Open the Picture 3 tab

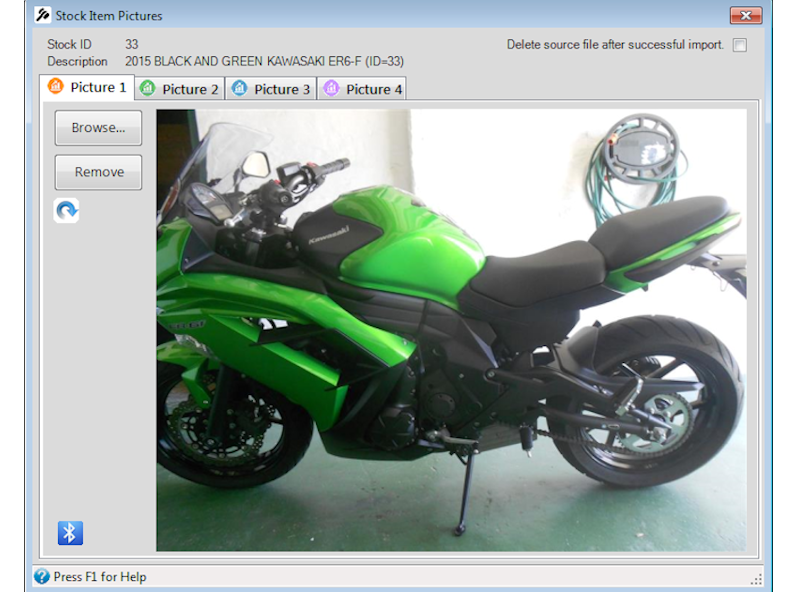(271, 89)
